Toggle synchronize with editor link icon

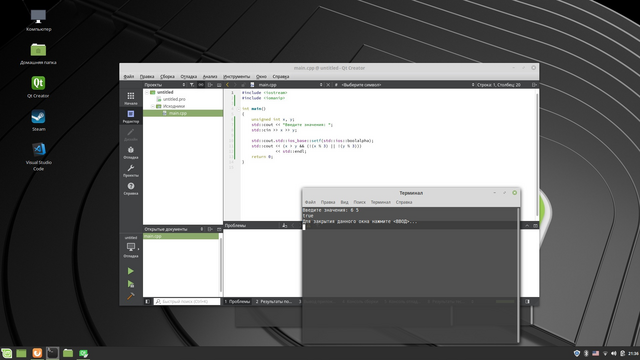[201, 84]
